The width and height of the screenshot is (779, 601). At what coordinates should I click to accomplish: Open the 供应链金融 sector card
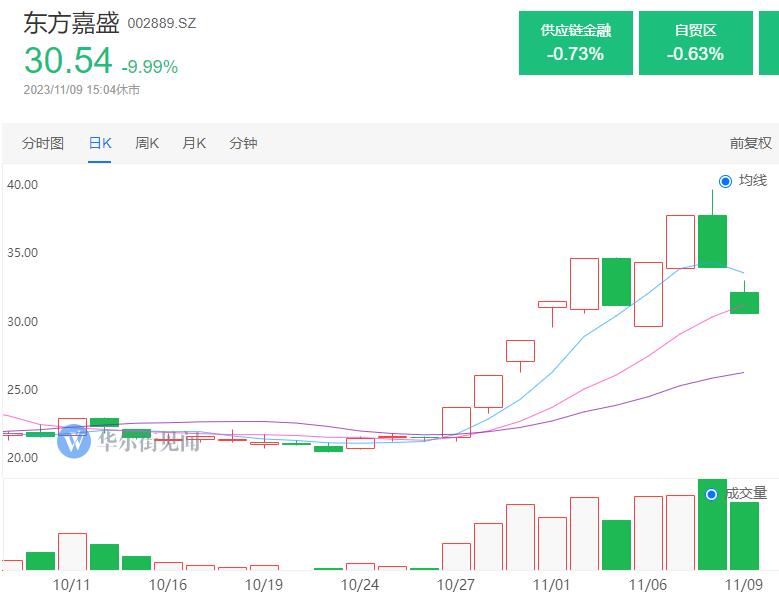coord(576,43)
